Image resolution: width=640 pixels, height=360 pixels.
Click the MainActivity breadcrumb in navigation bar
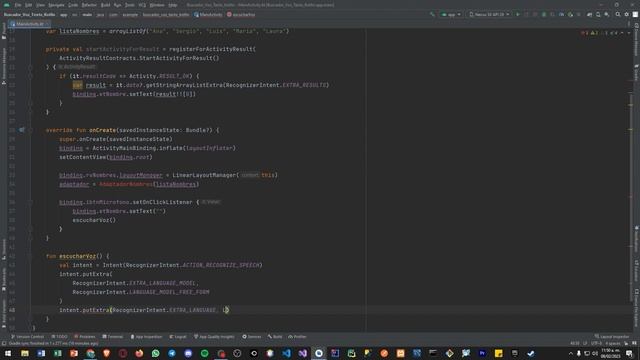click(208, 15)
